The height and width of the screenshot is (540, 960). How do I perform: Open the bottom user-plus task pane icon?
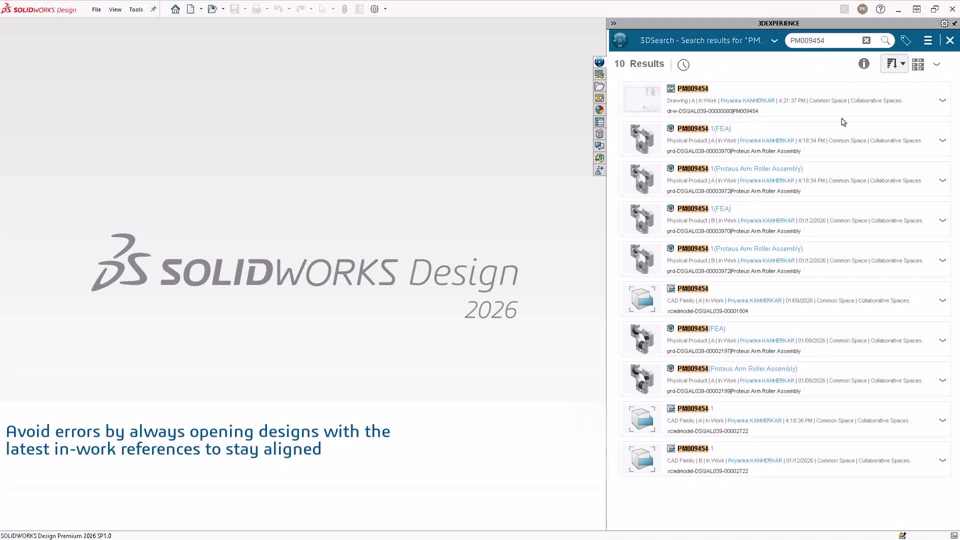click(x=599, y=170)
